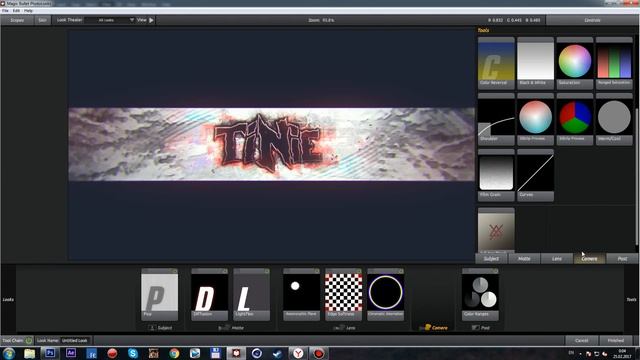Viewport: 640px width, 360px height.
Task: Add the red-green-blue pie tool
Action: tap(575, 119)
